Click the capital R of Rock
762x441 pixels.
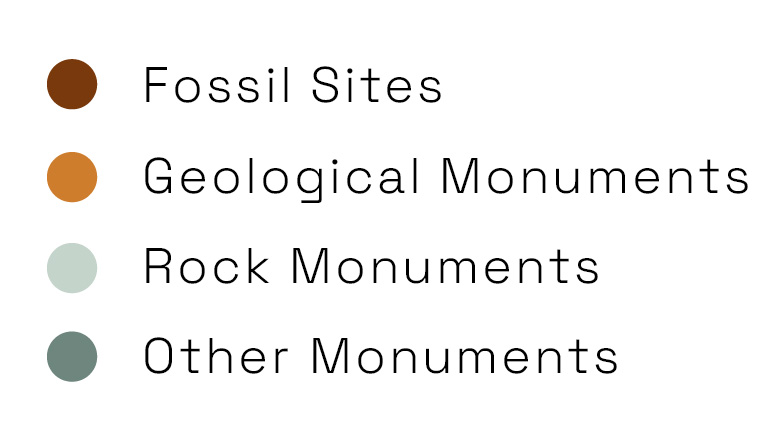[x=157, y=265]
